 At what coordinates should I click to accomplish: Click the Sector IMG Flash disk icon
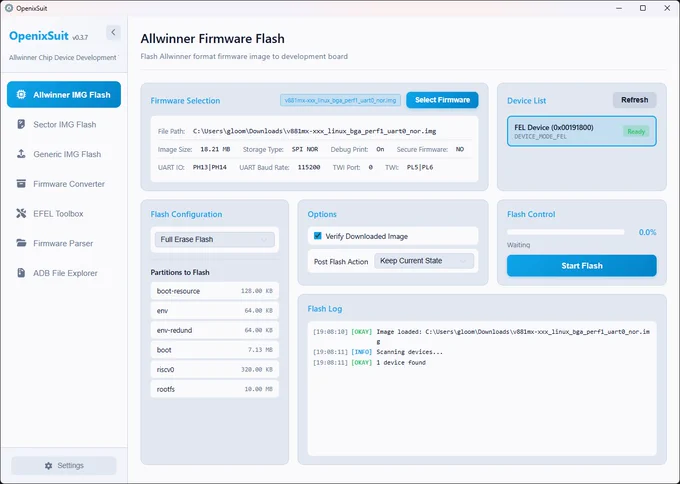[21, 124]
